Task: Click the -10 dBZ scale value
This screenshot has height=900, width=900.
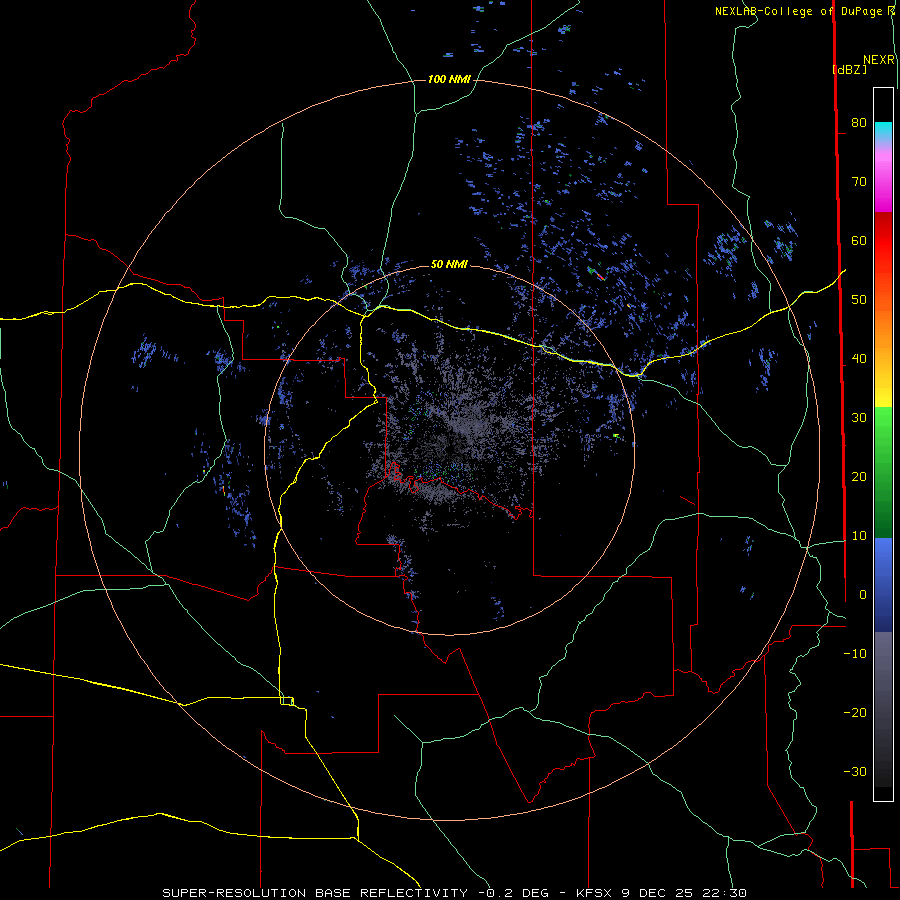Action: coord(855,654)
